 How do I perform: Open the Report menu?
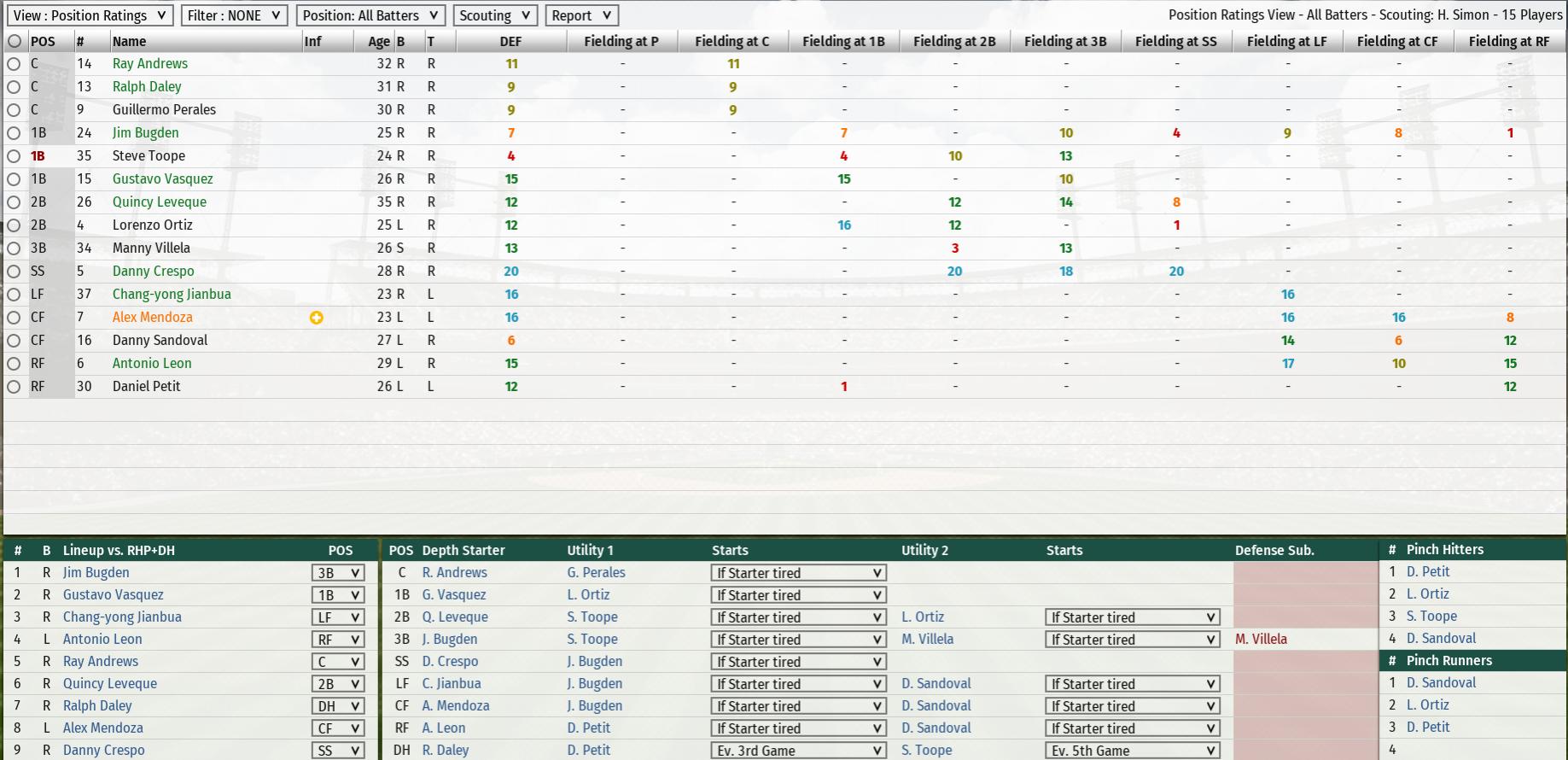[x=581, y=15]
